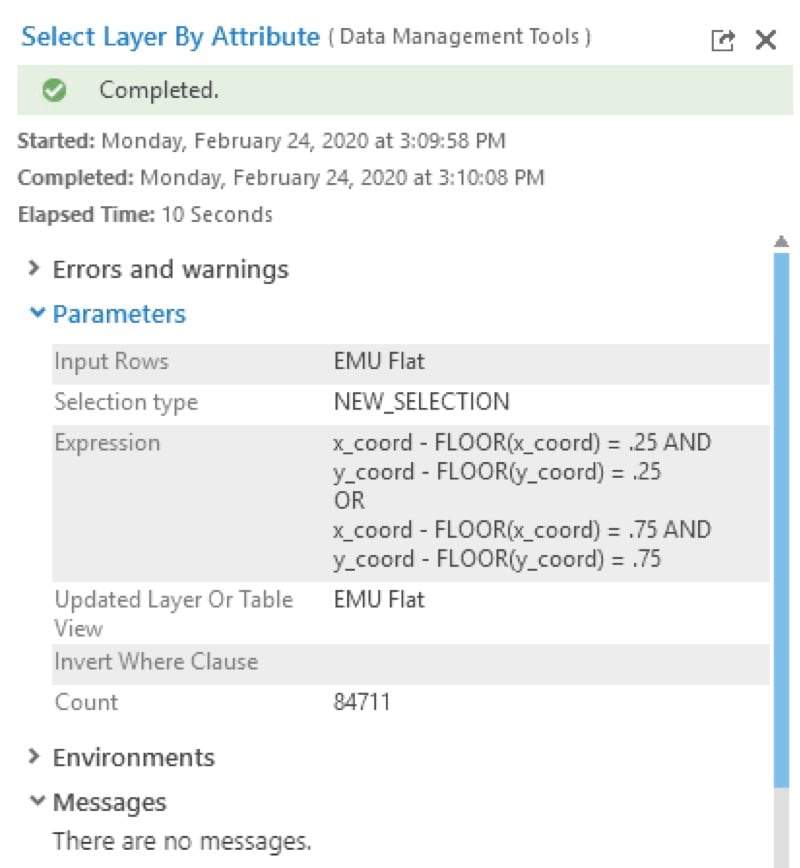
Task: Click the Select Layer By Attribute title
Action: [170, 38]
